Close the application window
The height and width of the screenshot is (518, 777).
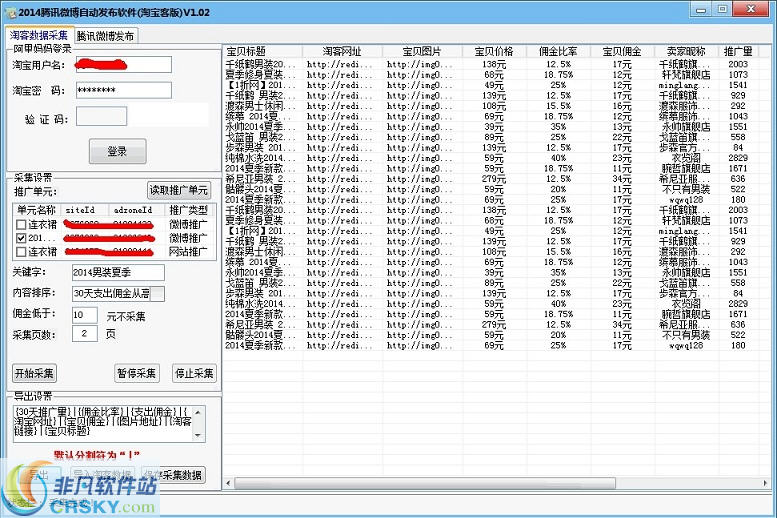click(x=751, y=10)
